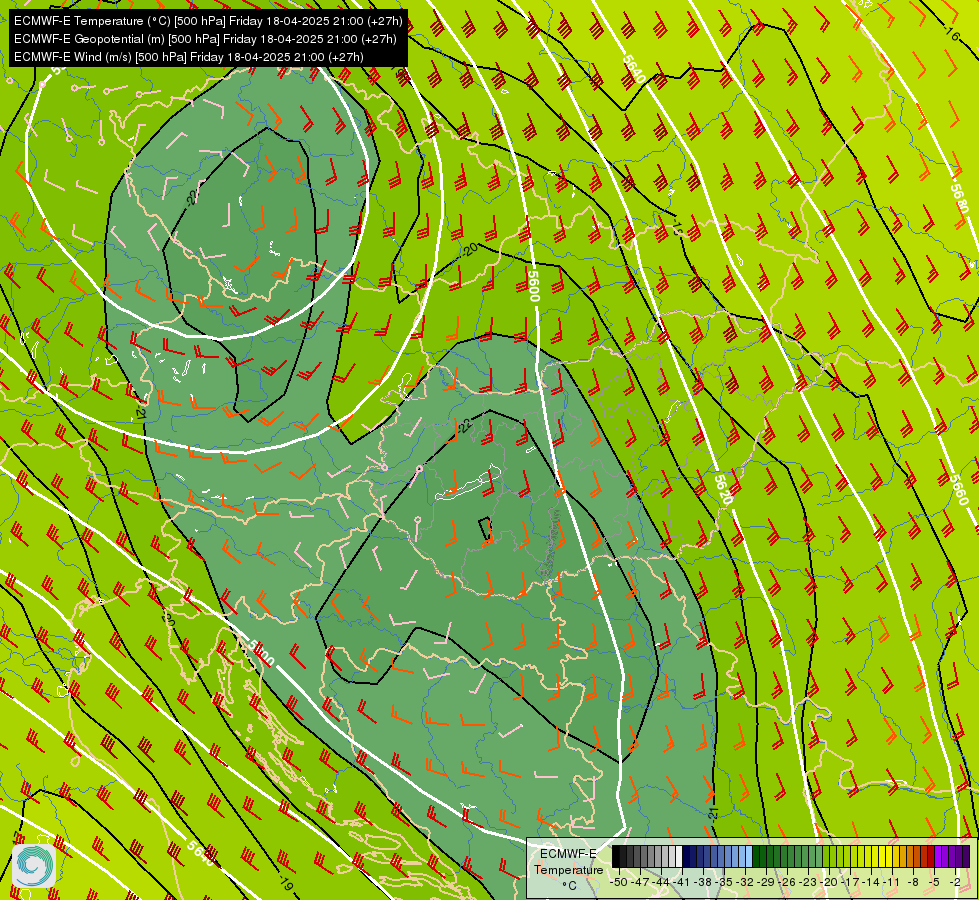This screenshot has width=979, height=900.
Task: Click the -35 tick label on colorbar
Action: pyautogui.click(x=725, y=882)
